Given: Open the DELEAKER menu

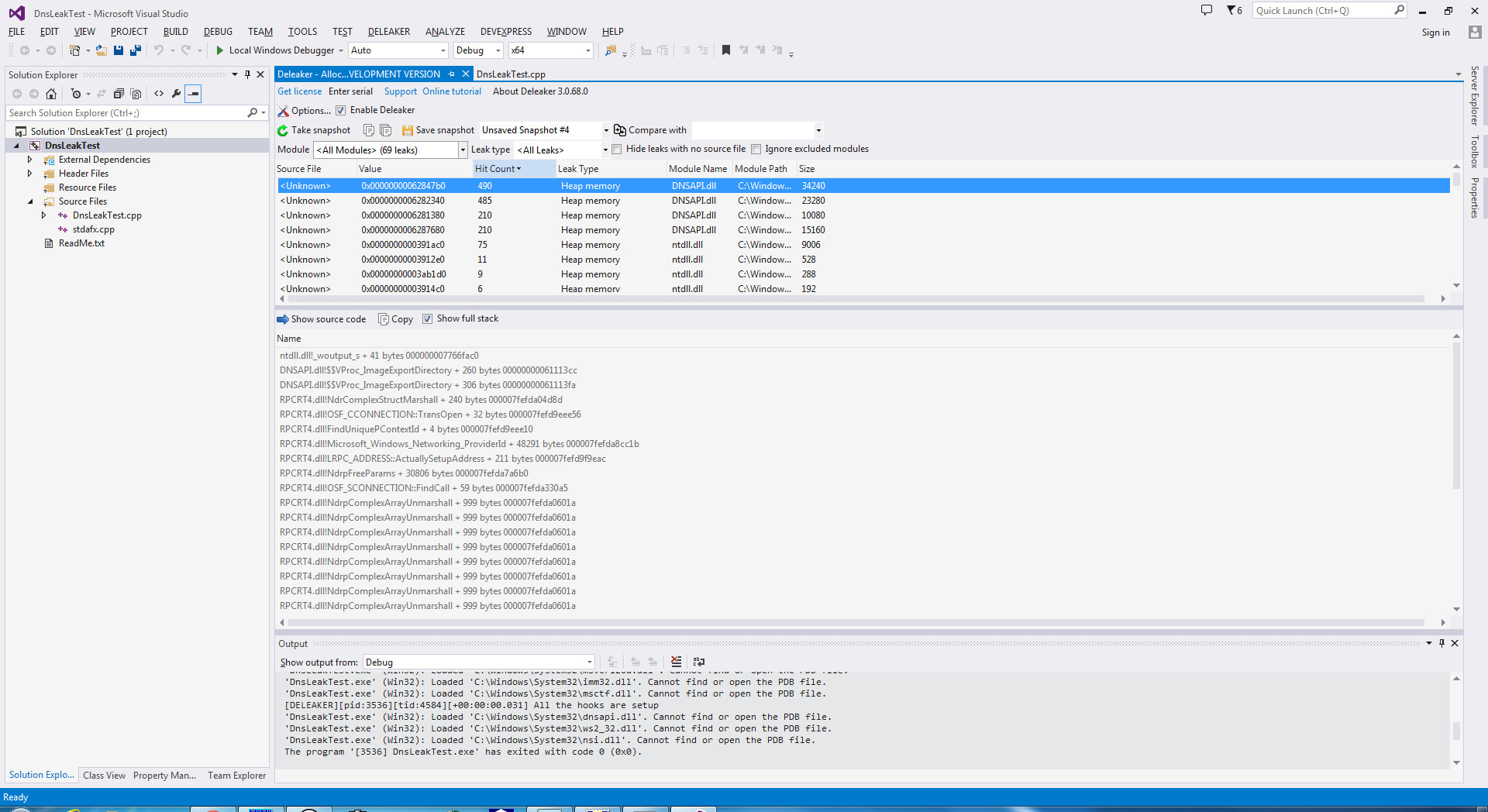Looking at the screenshot, I should 389,32.
